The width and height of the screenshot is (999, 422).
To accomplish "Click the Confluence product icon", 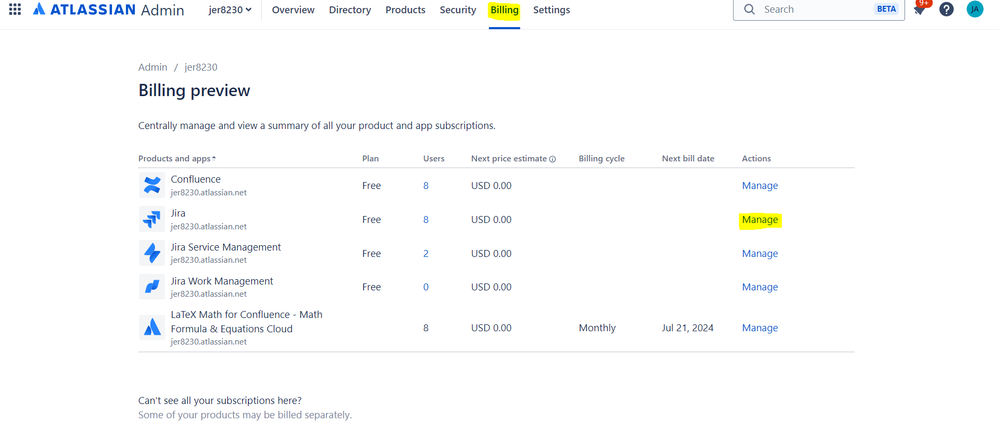I will tap(152, 186).
